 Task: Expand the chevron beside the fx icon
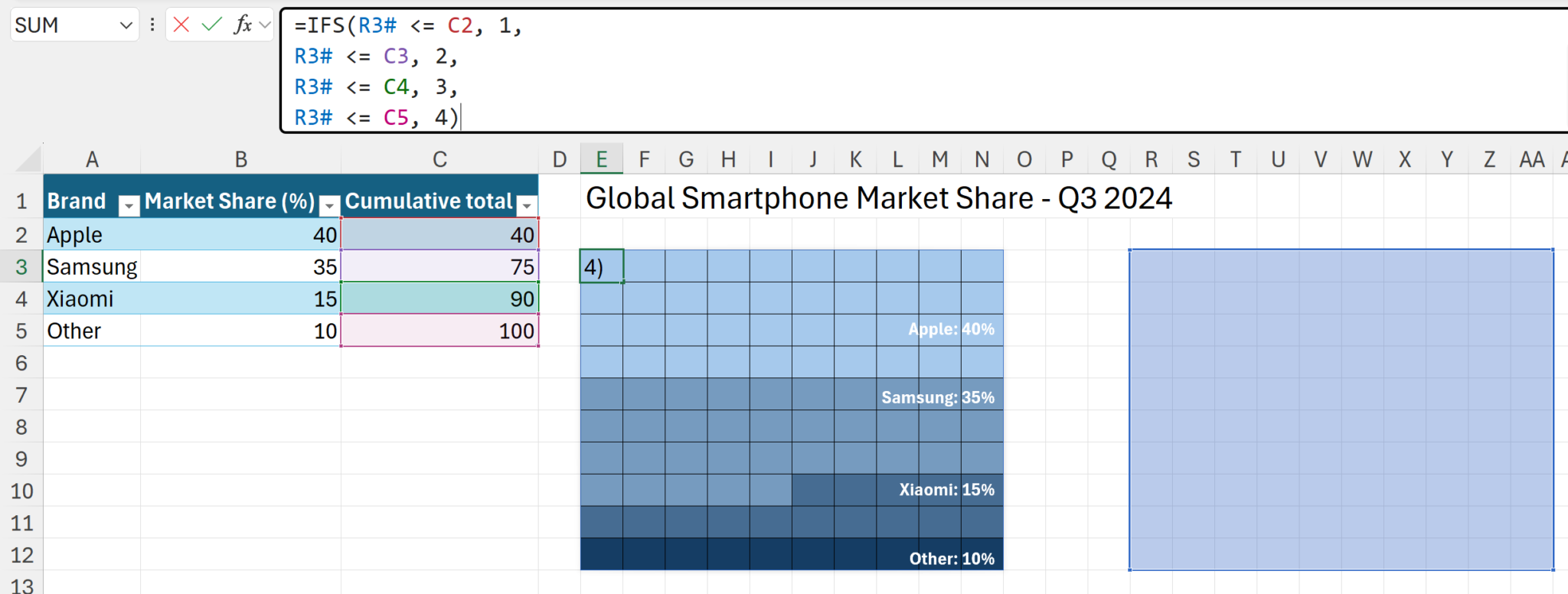[x=265, y=25]
